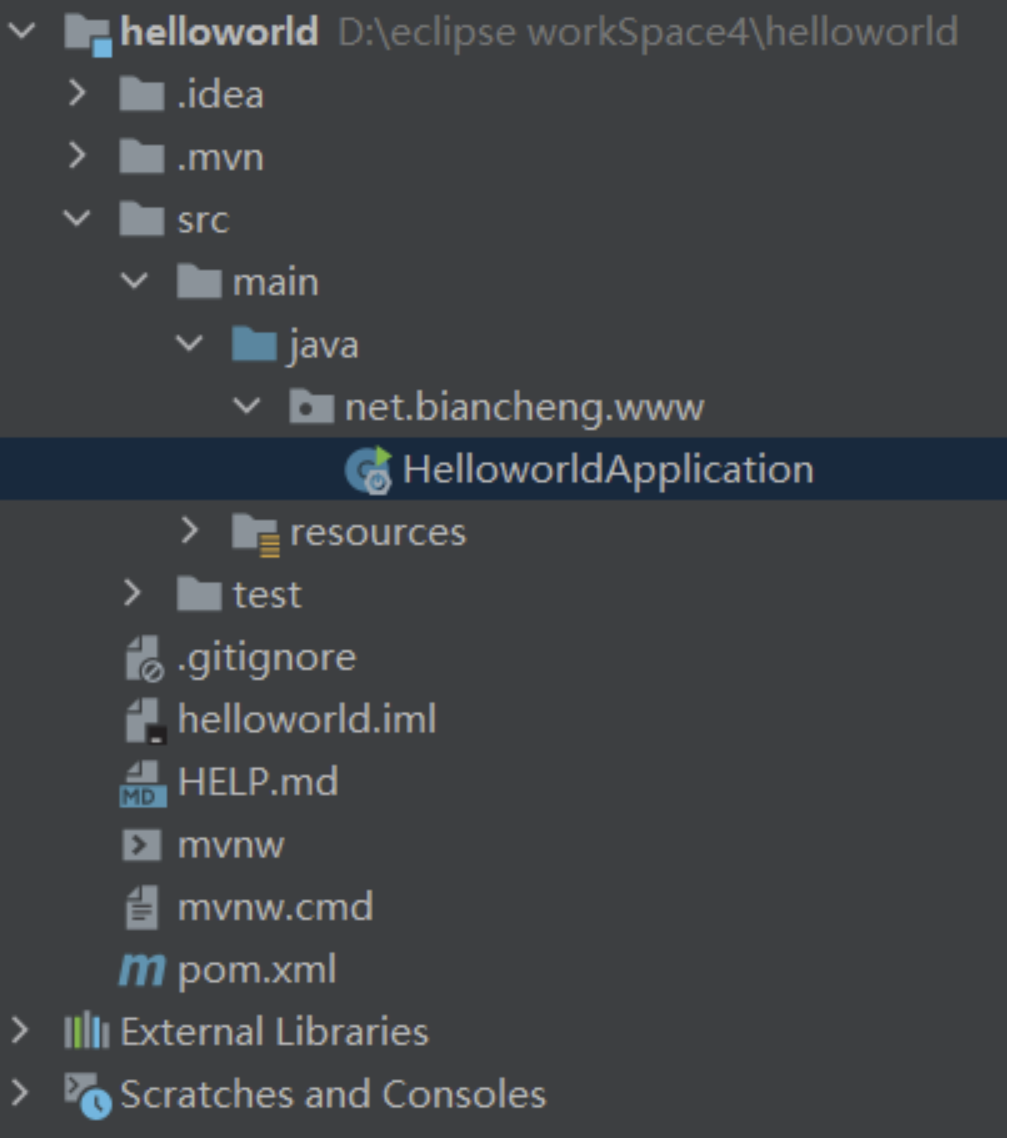This screenshot has width=1011, height=1138.
Task: Click the project path D:\eclipse workSpace4\helloworld
Action: (649, 33)
